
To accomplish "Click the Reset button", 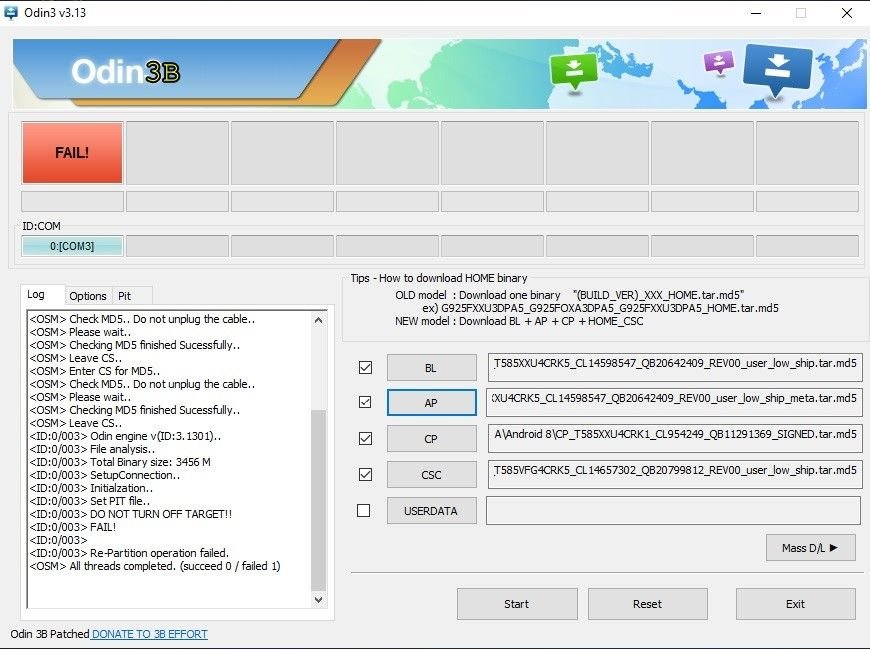I will point(648,604).
